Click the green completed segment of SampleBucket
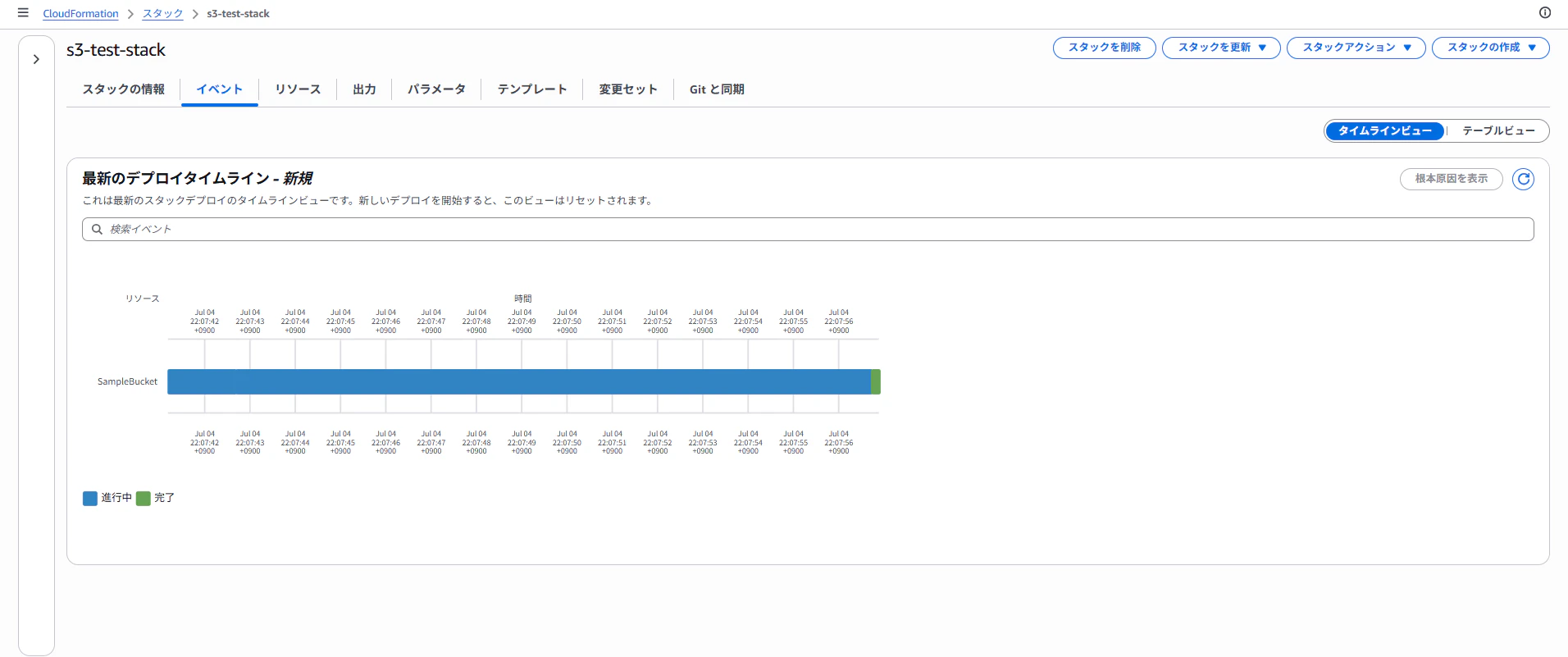The height and width of the screenshot is (657, 1568). [x=876, y=382]
